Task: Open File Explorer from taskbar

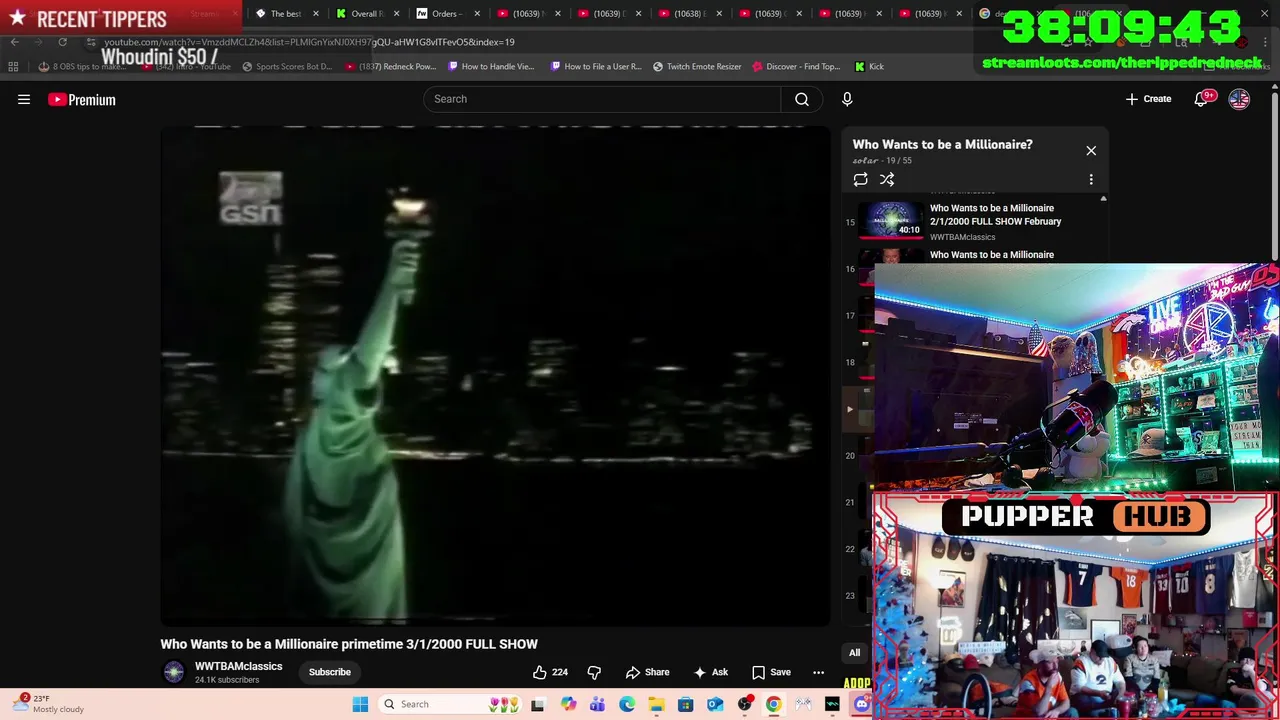Action: coord(656,704)
